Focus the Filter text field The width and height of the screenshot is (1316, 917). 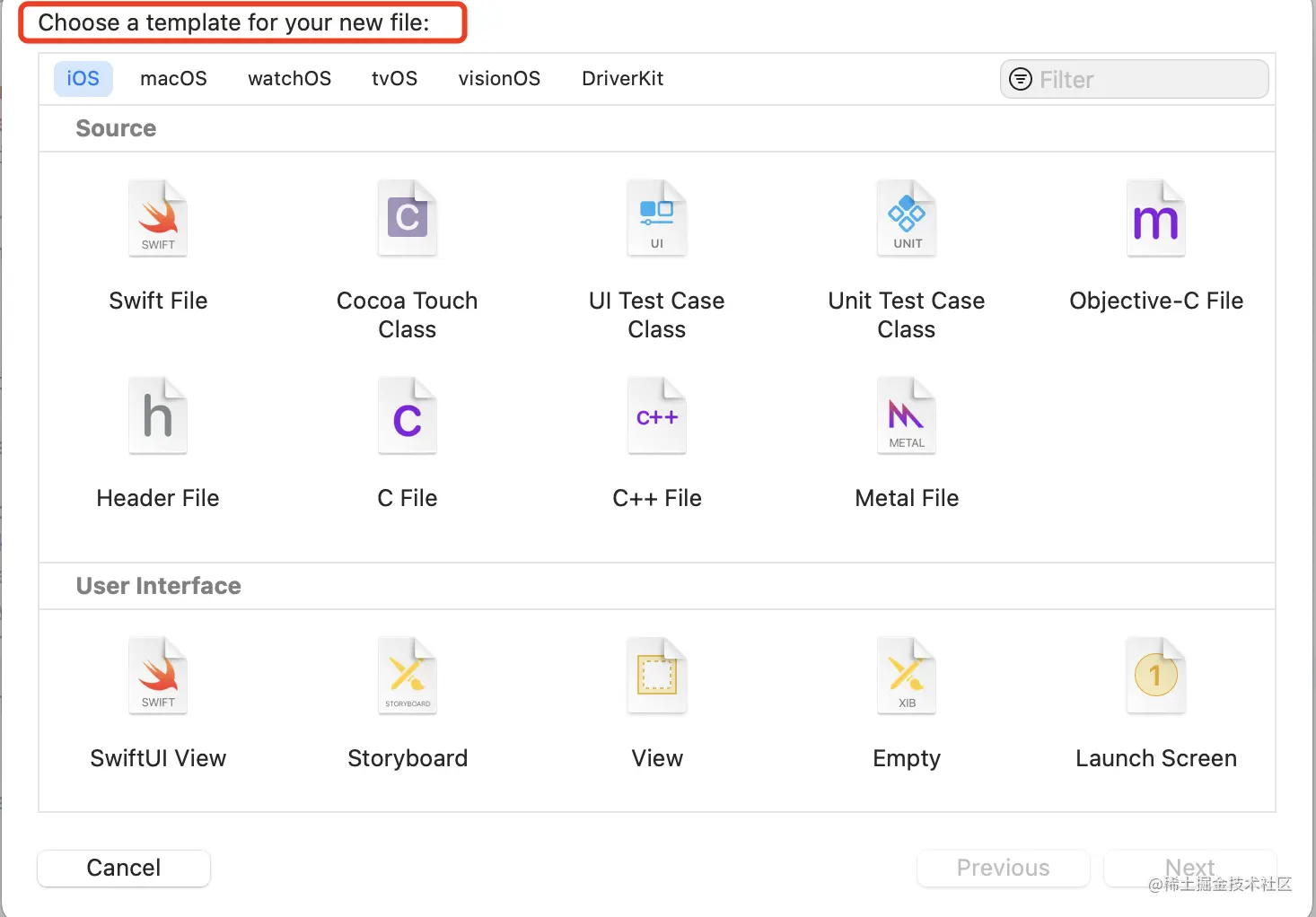[1135, 79]
